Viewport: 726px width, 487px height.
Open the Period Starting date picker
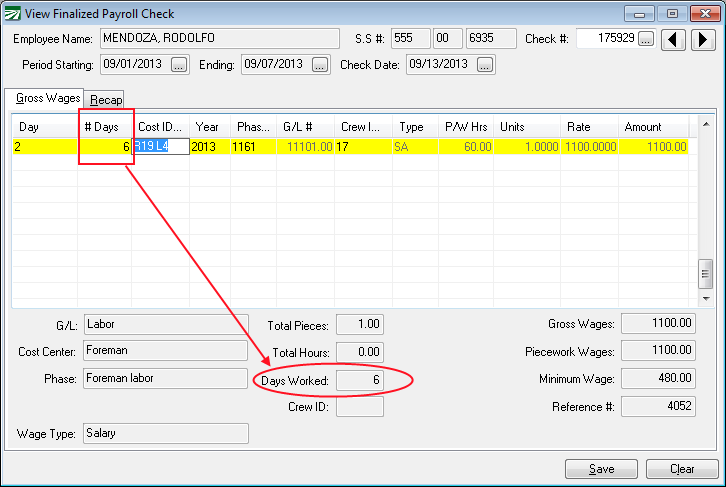(x=179, y=65)
